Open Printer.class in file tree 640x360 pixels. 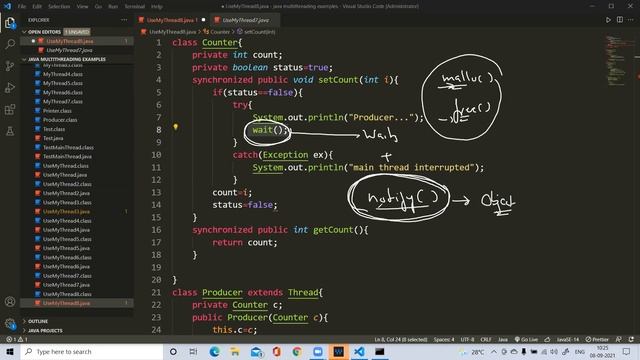coord(57,111)
